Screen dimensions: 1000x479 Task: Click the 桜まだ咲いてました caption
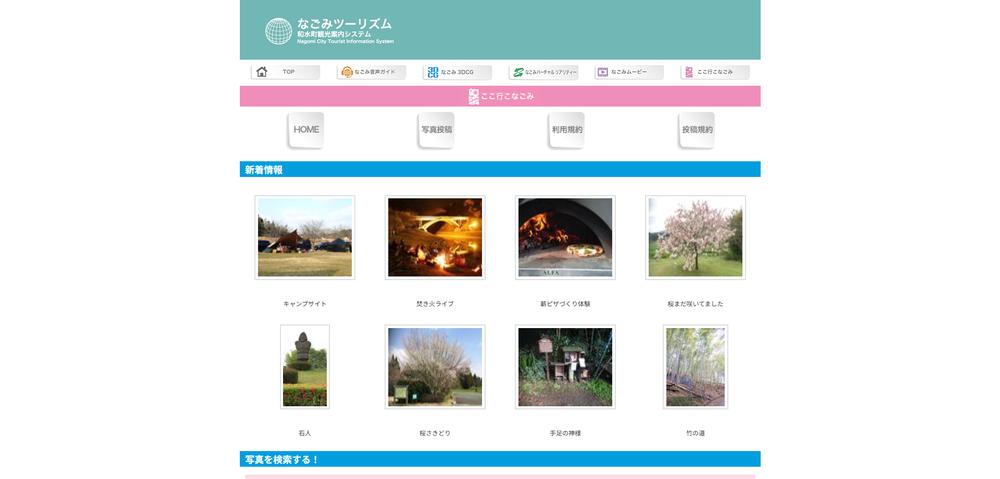(x=695, y=304)
